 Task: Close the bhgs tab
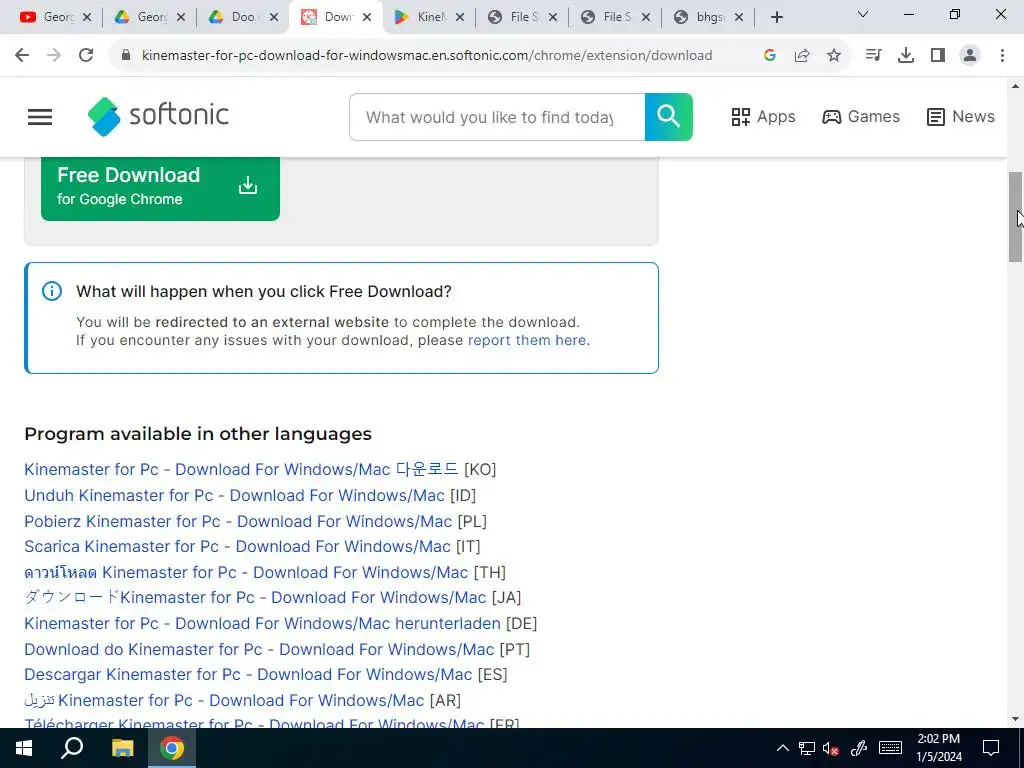[x=739, y=17]
